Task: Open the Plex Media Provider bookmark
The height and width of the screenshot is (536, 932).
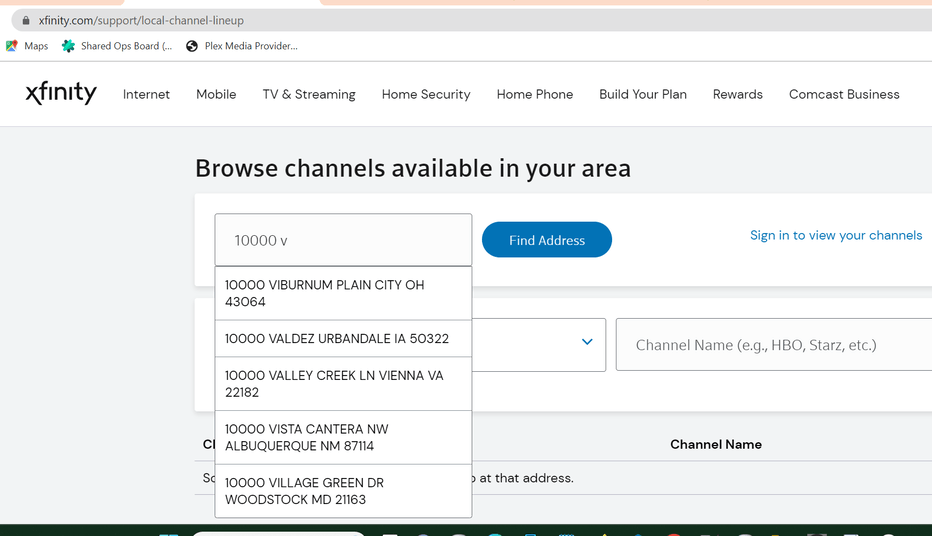Action: point(242,46)
